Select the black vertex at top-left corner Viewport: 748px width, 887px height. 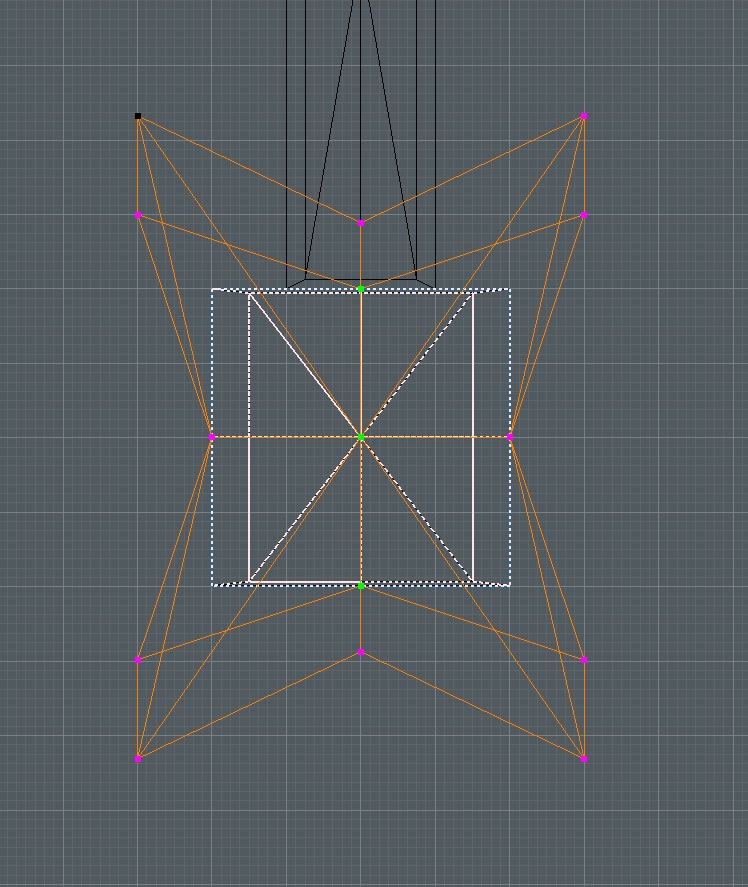click(x=138, y=116)
